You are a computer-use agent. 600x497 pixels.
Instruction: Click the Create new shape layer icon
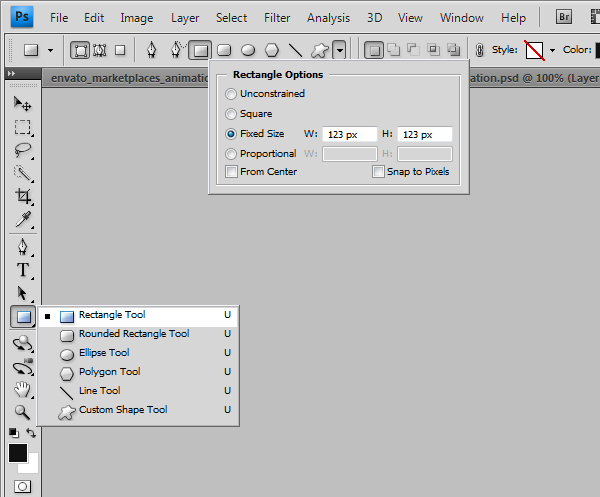tap(374, 50)
